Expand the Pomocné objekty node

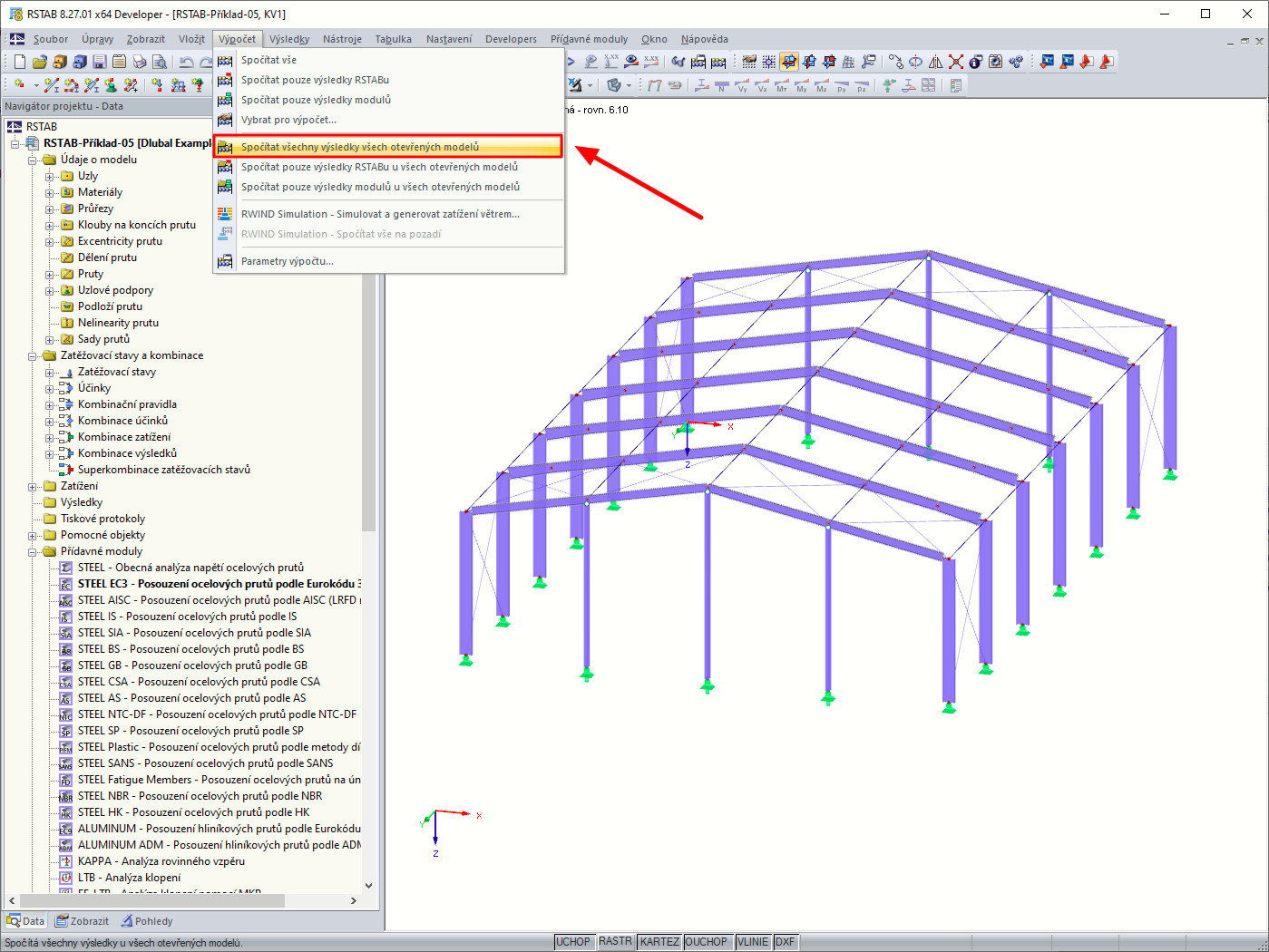pos(33,535)
